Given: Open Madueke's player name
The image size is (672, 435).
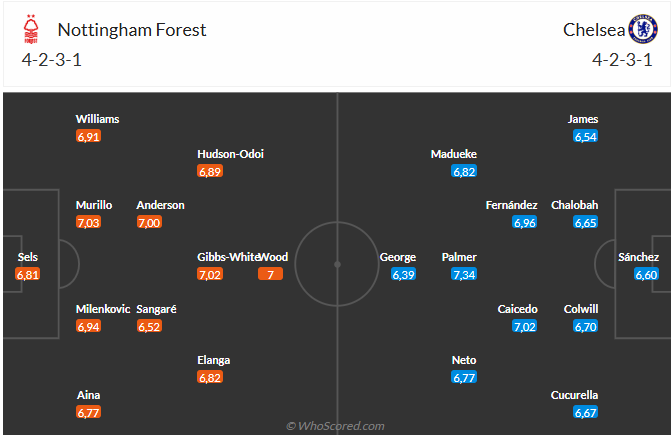Looking at the screenshot, I should tap(454, 154).
